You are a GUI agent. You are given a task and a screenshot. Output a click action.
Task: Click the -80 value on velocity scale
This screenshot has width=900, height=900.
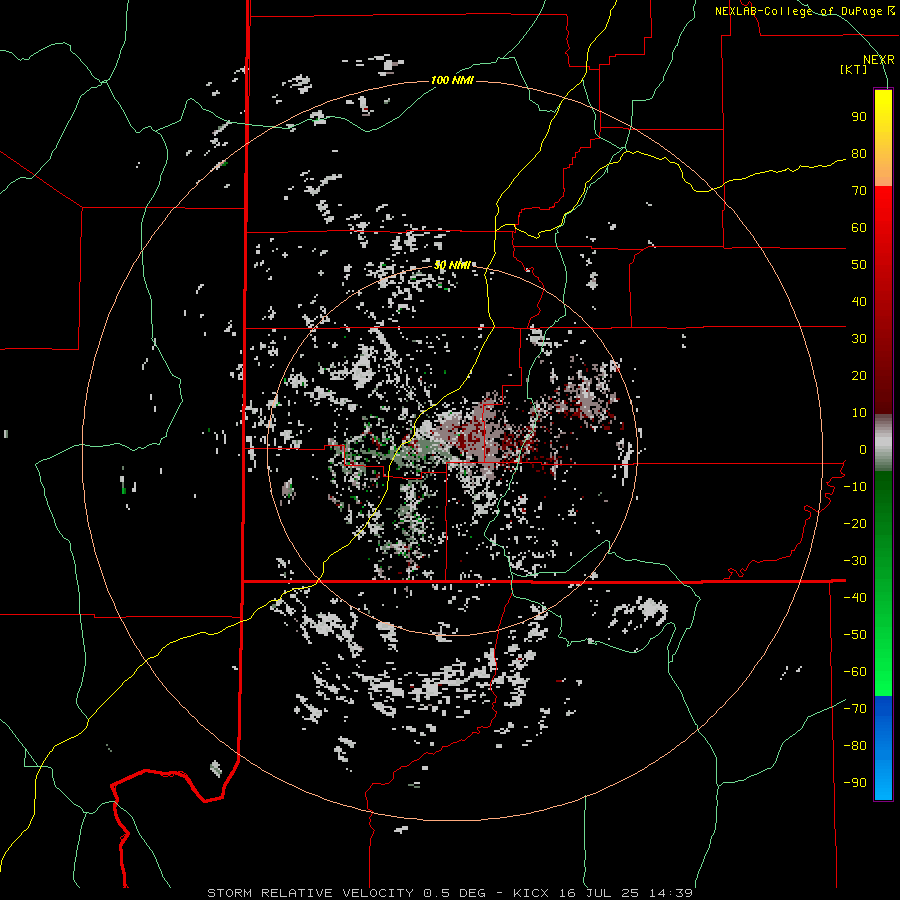(x=855, y=746)
